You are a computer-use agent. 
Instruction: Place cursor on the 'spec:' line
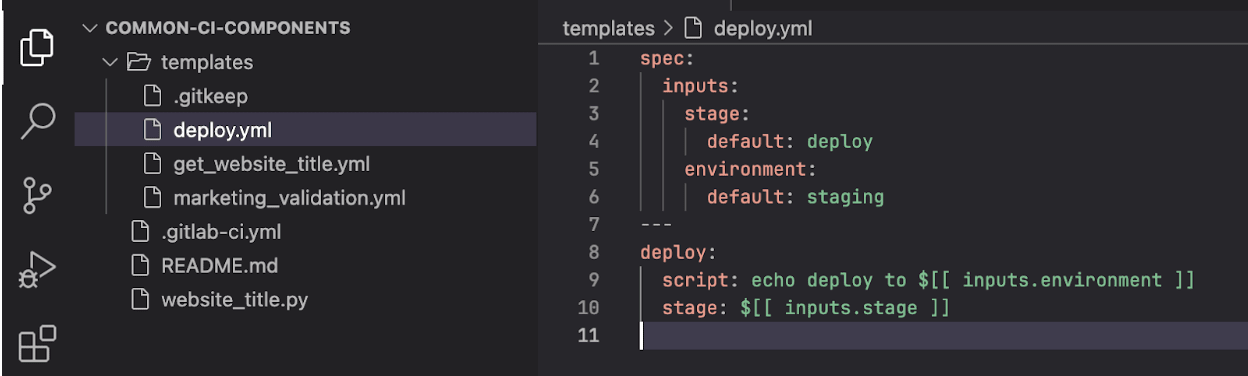[x=667, y=58]
